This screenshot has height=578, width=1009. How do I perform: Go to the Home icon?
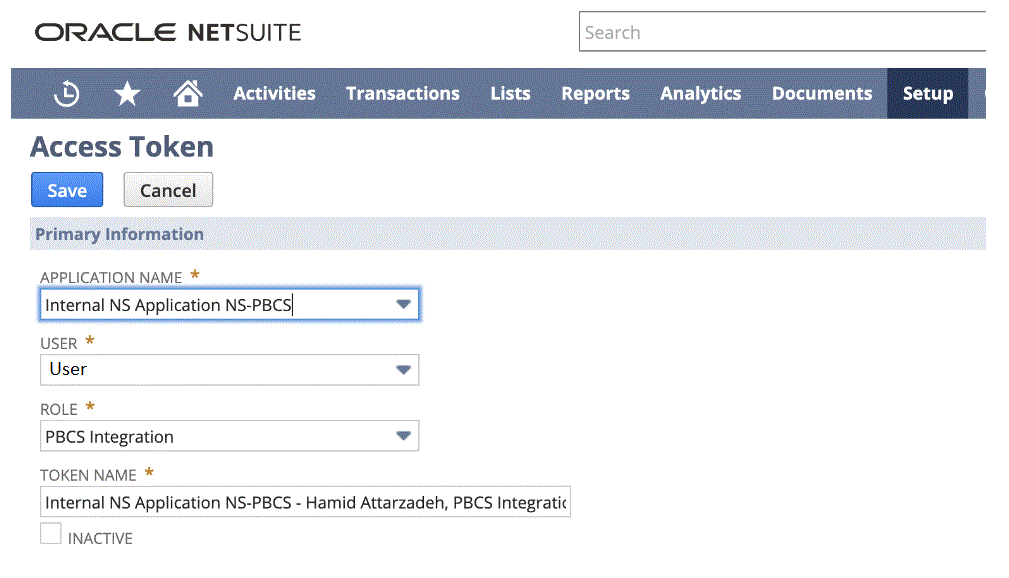click(187, 93)
